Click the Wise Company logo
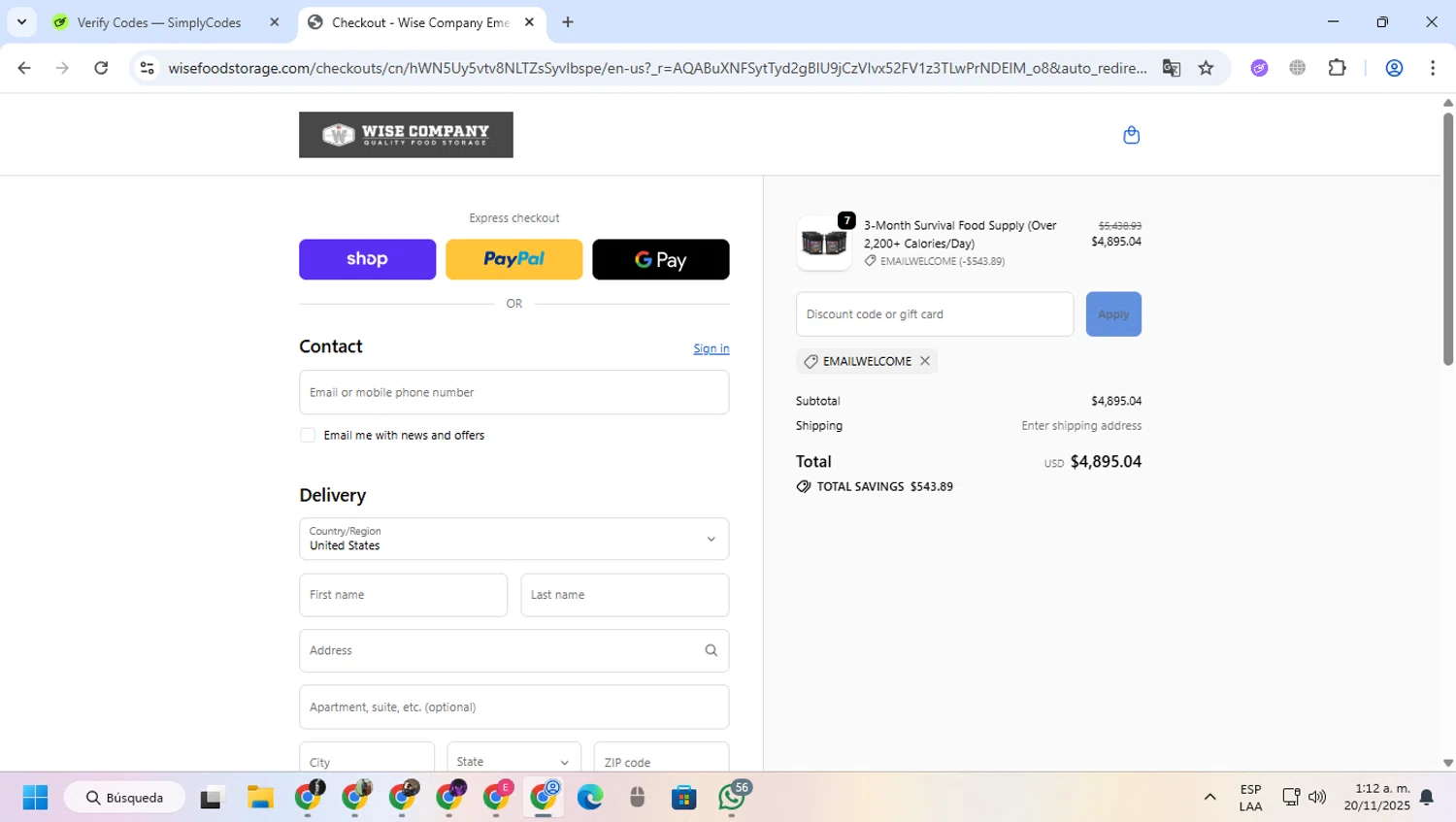The height and width of the screenshot is (822, 1456). coord(406,135)
